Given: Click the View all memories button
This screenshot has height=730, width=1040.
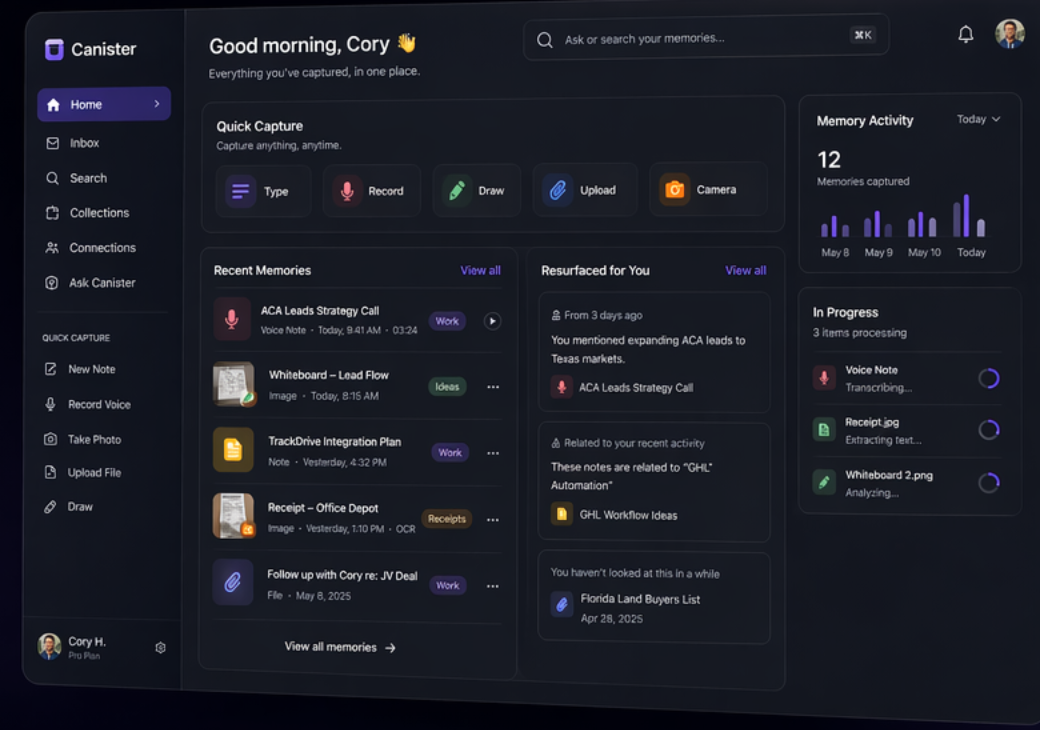Looking at the screenshot, I should point(340,647).
